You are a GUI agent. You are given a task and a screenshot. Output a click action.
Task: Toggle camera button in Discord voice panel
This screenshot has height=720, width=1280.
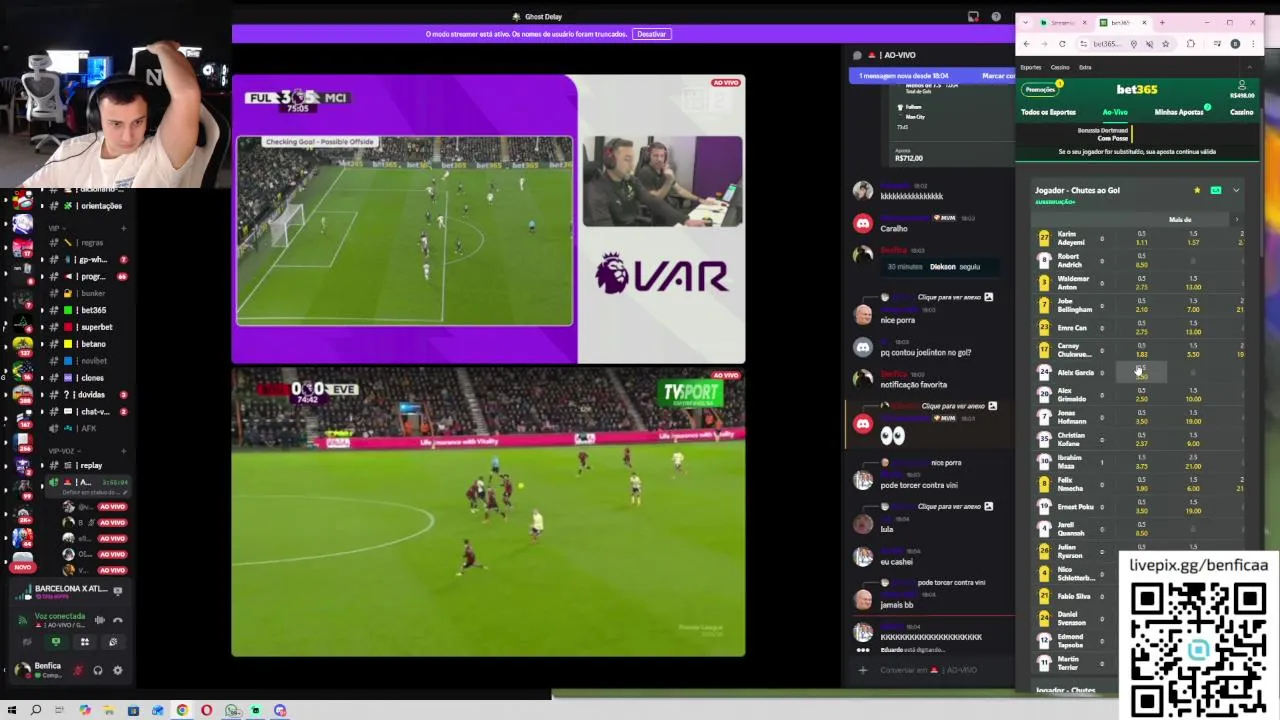pyautogui.click(x=27, y=642)
